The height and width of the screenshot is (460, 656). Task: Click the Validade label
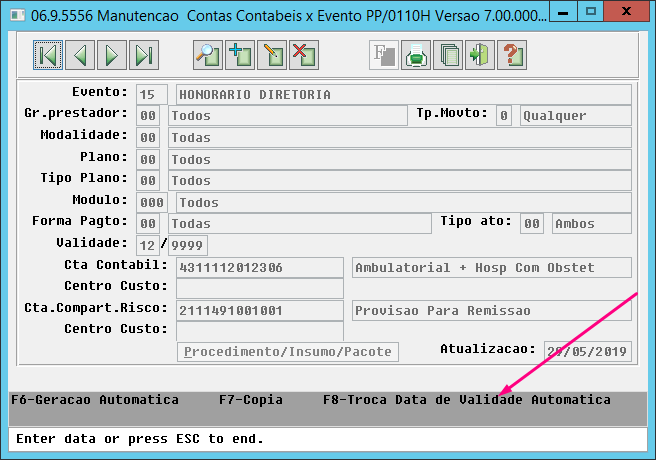tap(92, 243)
